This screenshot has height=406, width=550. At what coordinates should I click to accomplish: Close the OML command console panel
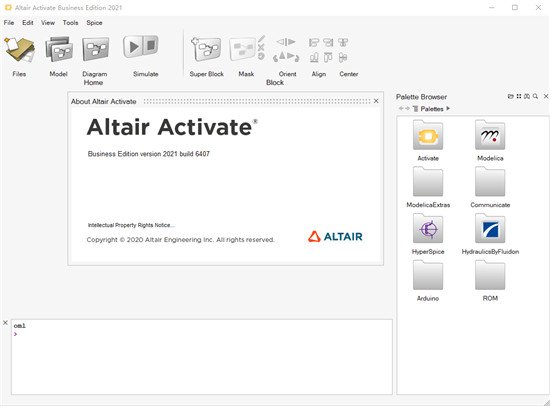(x=5, y=322)
